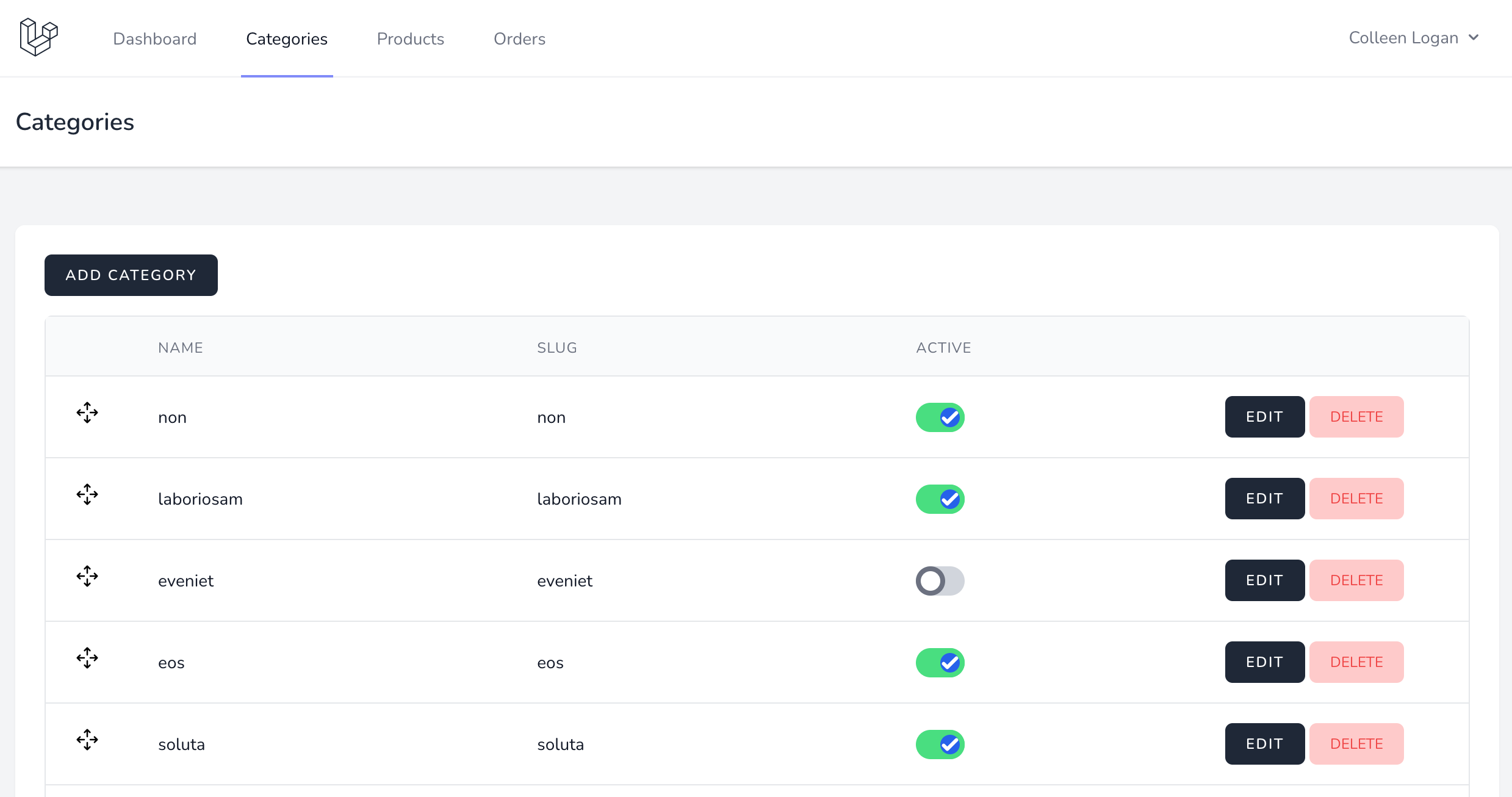Delete the eos category
The image size is (1512, 797).
(x=1356, y=662)
